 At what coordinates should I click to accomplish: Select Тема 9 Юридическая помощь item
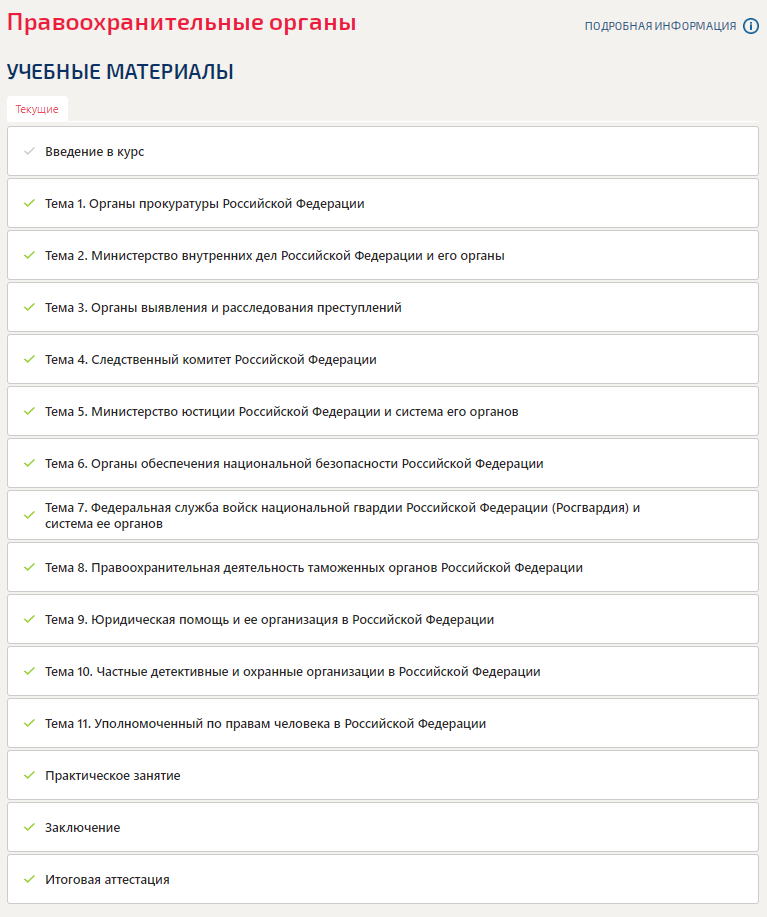[x=269, y=619]
